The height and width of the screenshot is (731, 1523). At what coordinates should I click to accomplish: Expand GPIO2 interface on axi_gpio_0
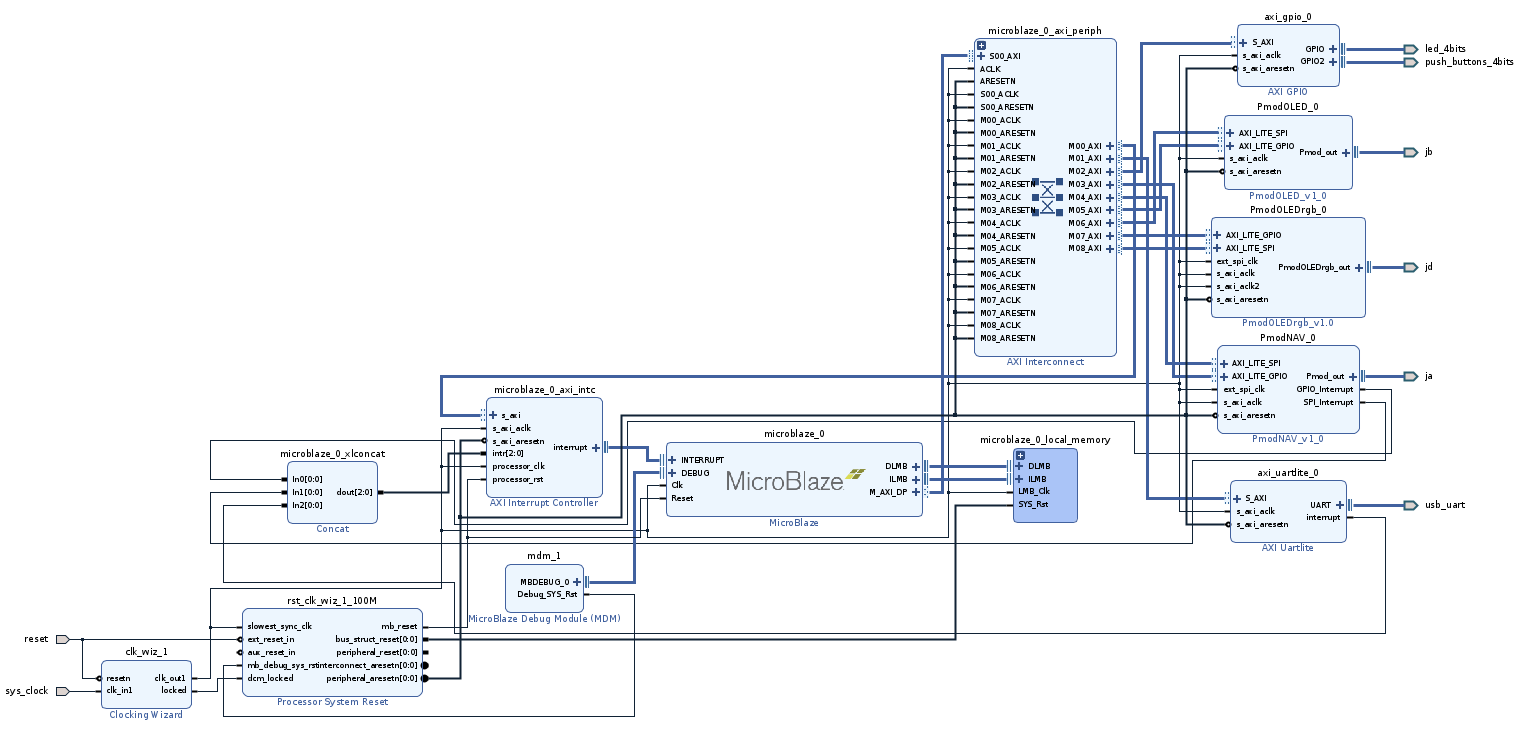tap(1333, 61)
